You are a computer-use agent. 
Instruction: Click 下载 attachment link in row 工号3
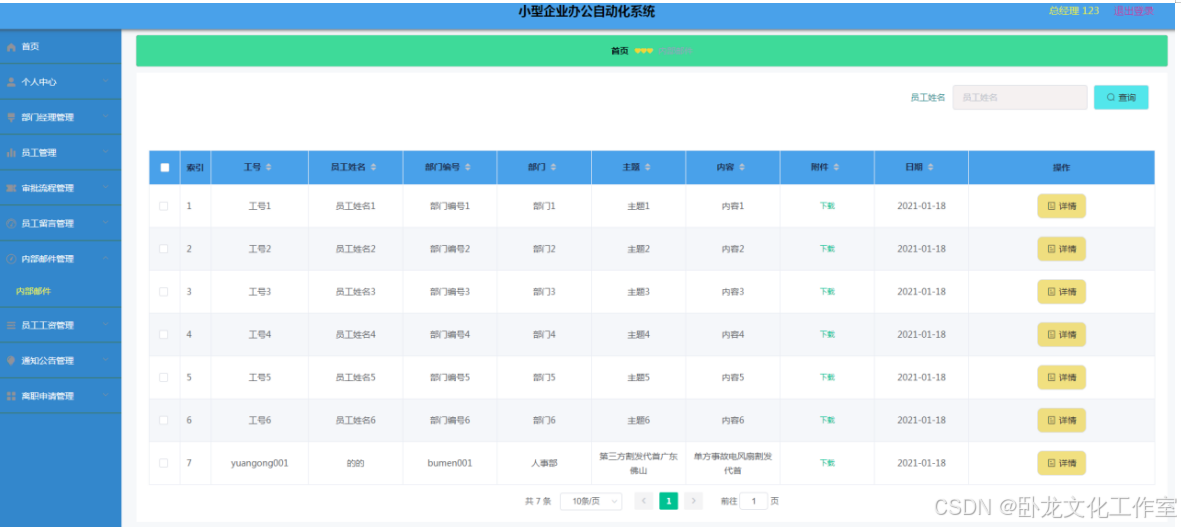click(827, 291)
